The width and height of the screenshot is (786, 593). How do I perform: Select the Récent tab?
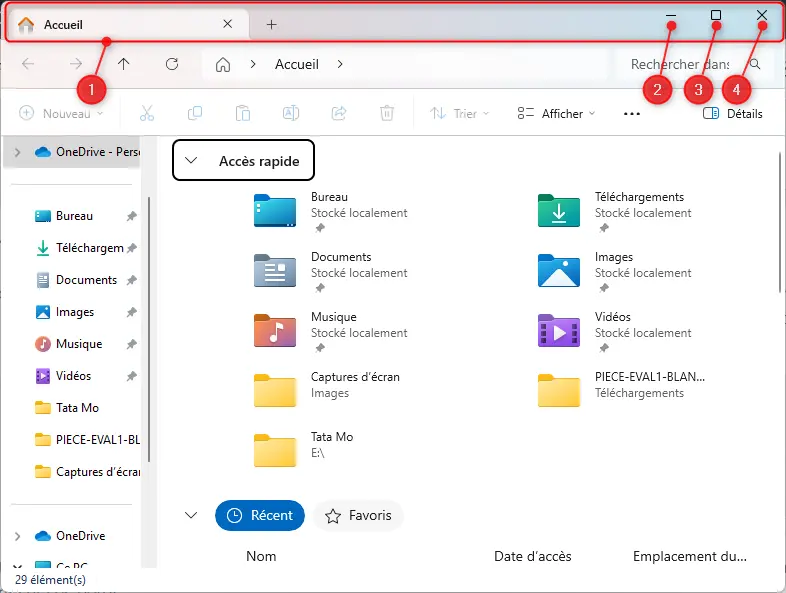coord(260,515)
